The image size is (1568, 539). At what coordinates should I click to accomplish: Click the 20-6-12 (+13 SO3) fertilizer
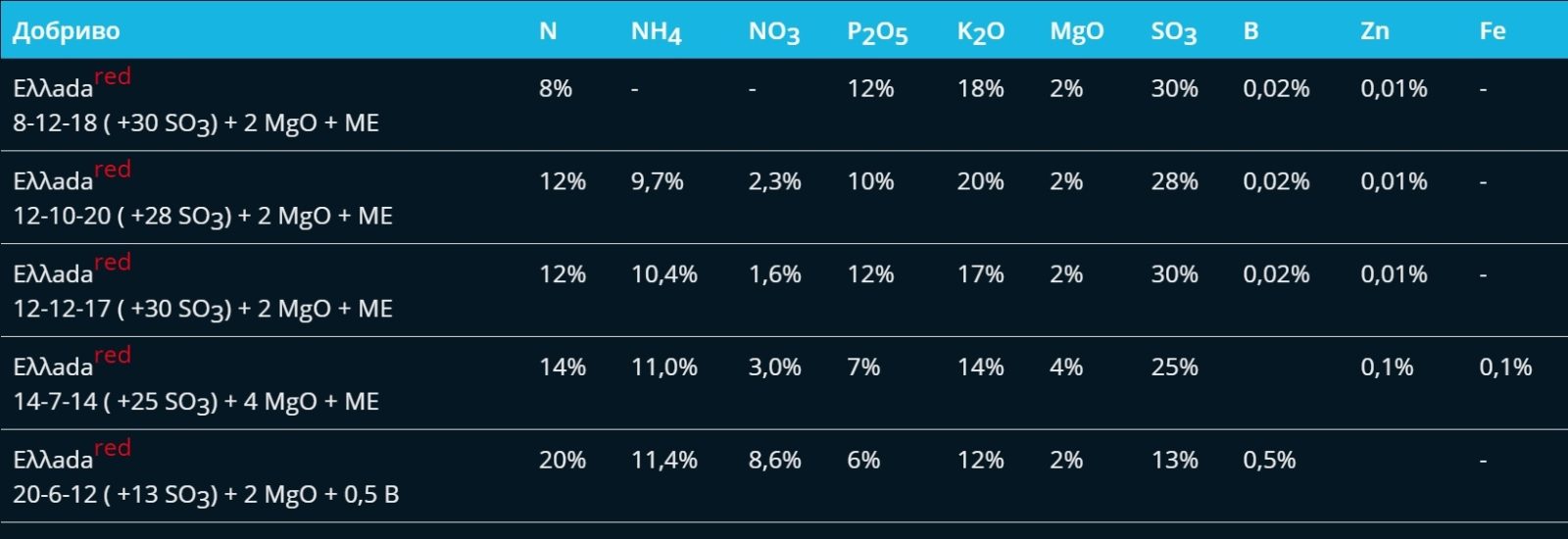pos(206,494)
